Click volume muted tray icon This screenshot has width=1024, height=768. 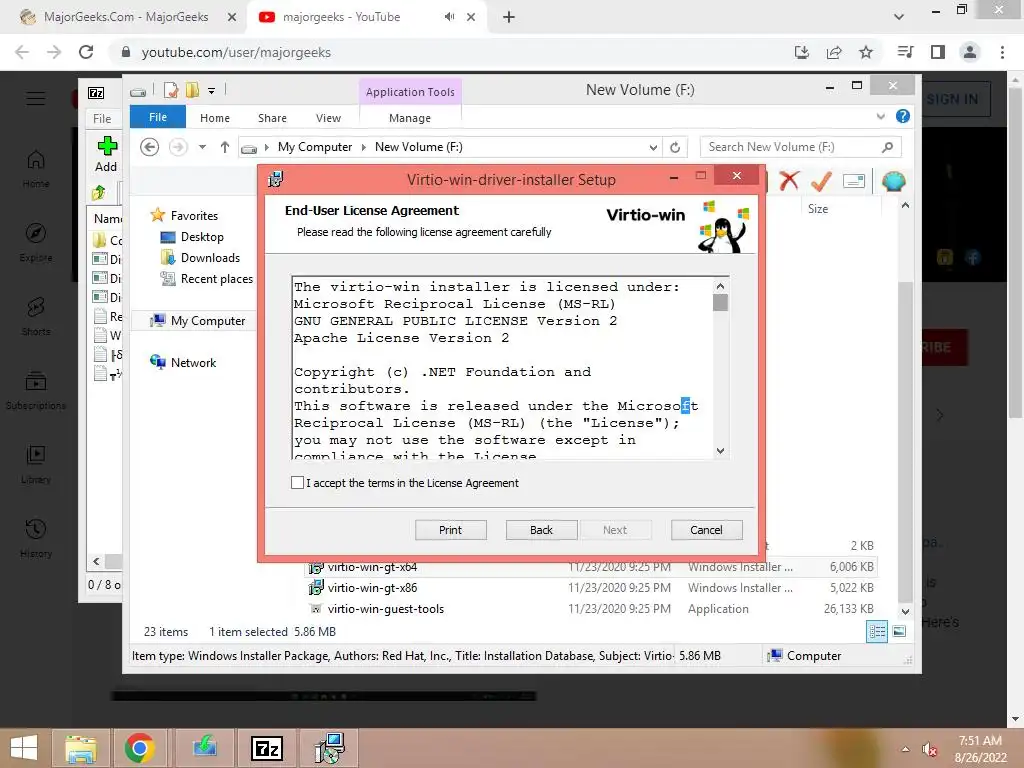[x=929, y=749]
